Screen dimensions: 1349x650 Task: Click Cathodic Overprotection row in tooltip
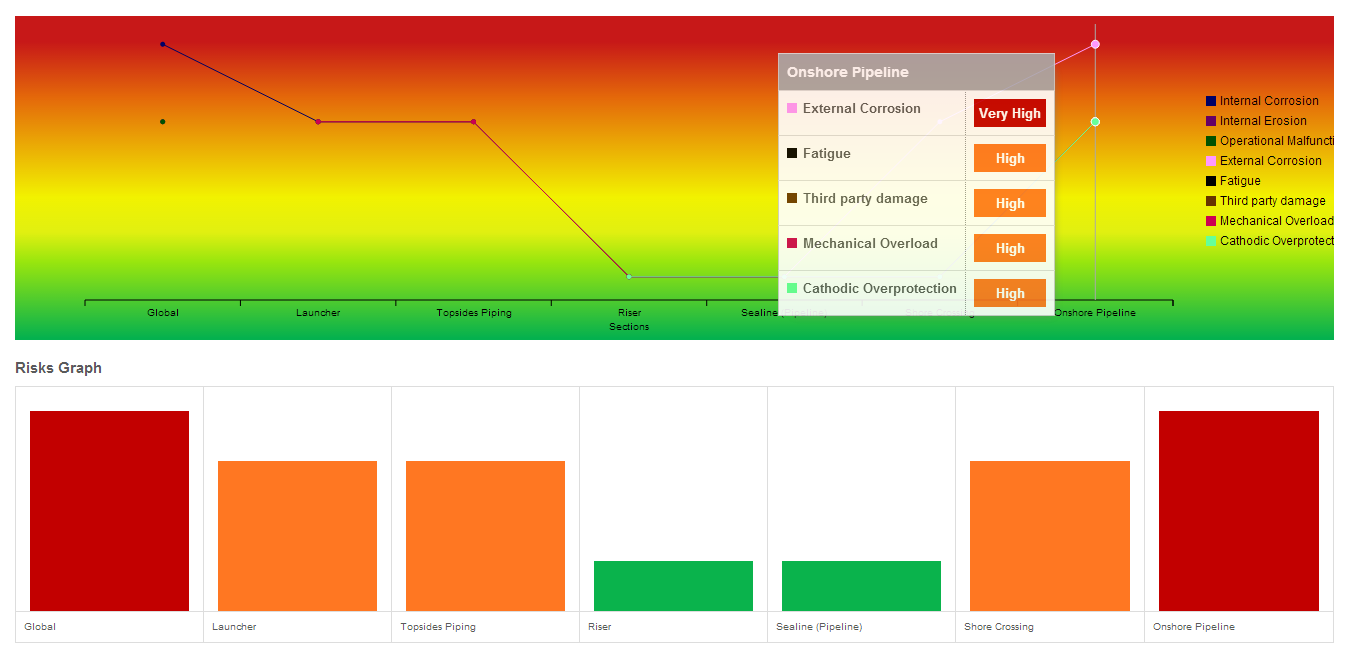(x=916, y=293)
